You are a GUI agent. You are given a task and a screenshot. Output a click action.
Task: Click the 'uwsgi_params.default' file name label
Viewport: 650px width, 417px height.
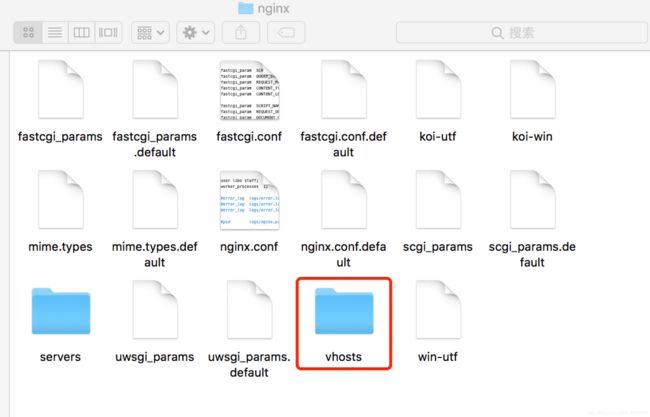[249, 365]
